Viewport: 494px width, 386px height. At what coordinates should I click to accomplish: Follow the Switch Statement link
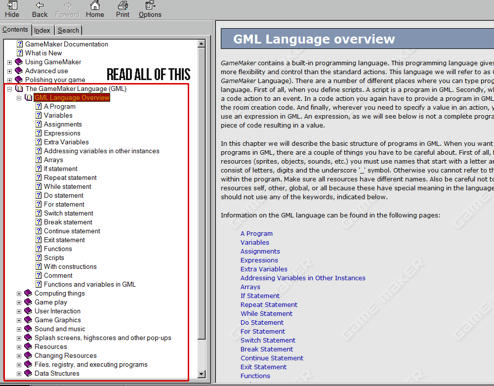(268, 340)
